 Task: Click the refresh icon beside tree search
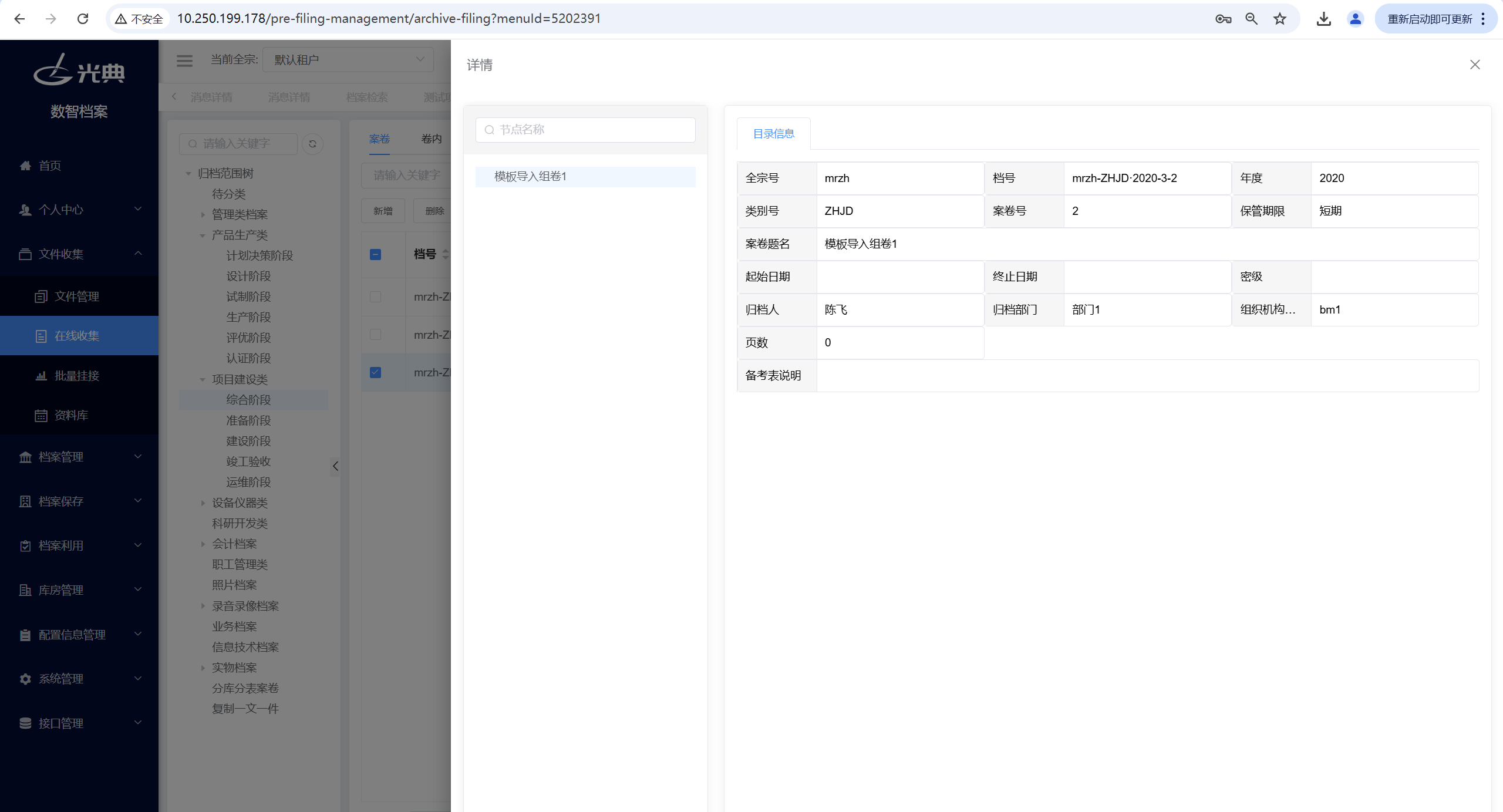[312, 144]
